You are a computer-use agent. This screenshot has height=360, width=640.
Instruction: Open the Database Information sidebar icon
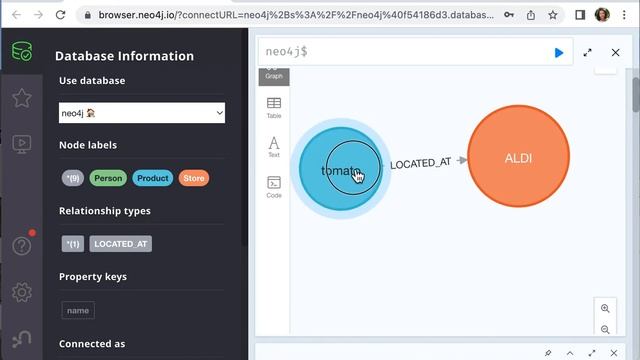tap(22, 51)
